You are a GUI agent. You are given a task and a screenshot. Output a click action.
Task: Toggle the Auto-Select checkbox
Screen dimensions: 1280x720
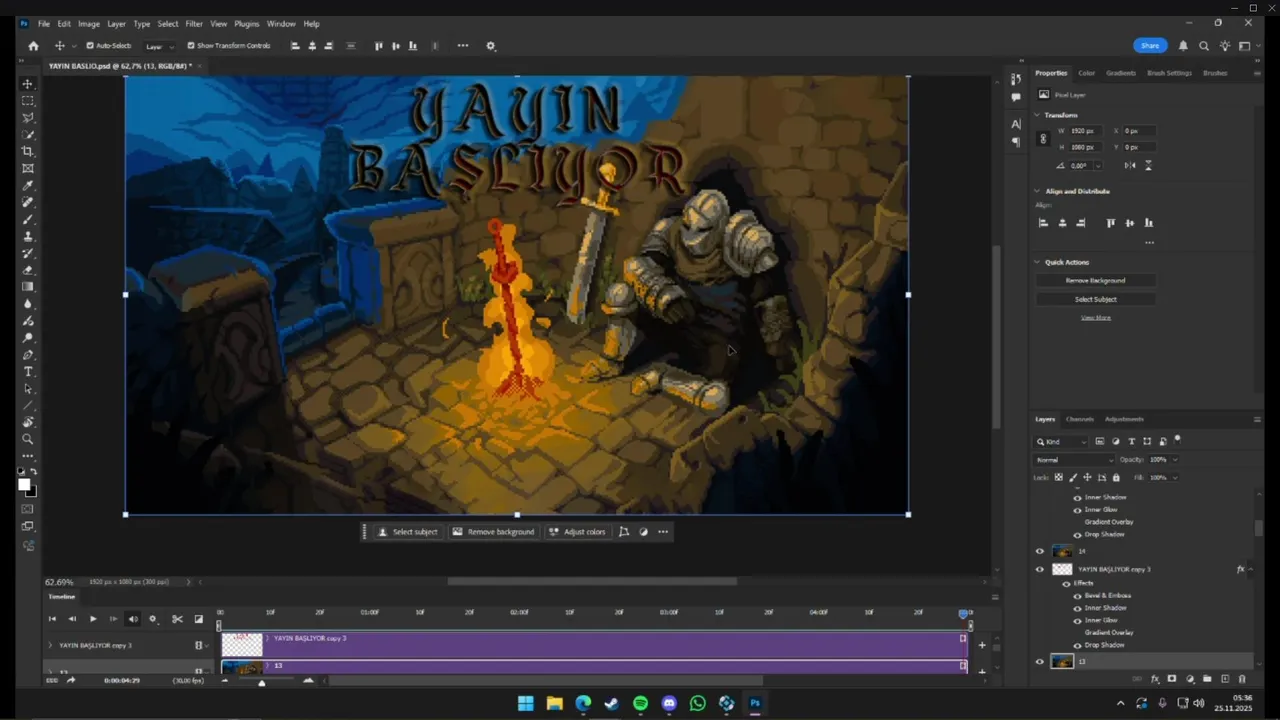tap(90, 46)
